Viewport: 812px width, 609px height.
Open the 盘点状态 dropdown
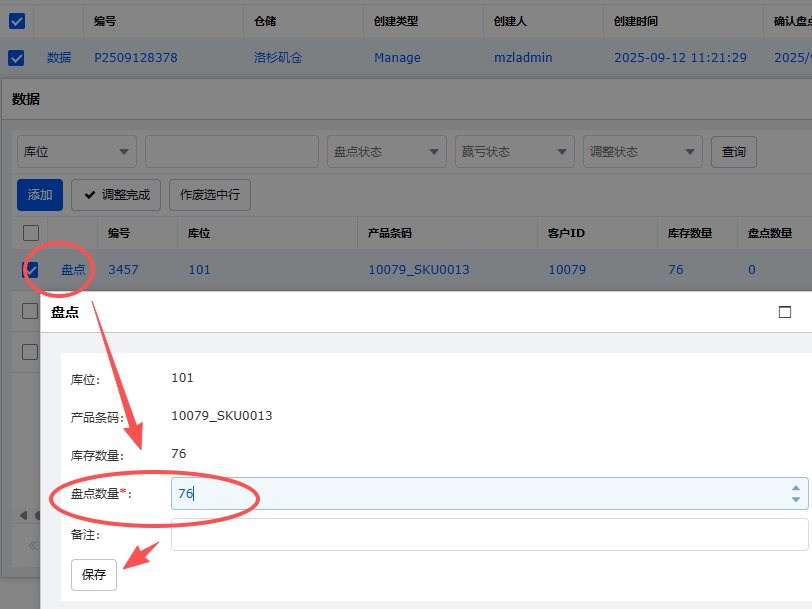[386, 152]
